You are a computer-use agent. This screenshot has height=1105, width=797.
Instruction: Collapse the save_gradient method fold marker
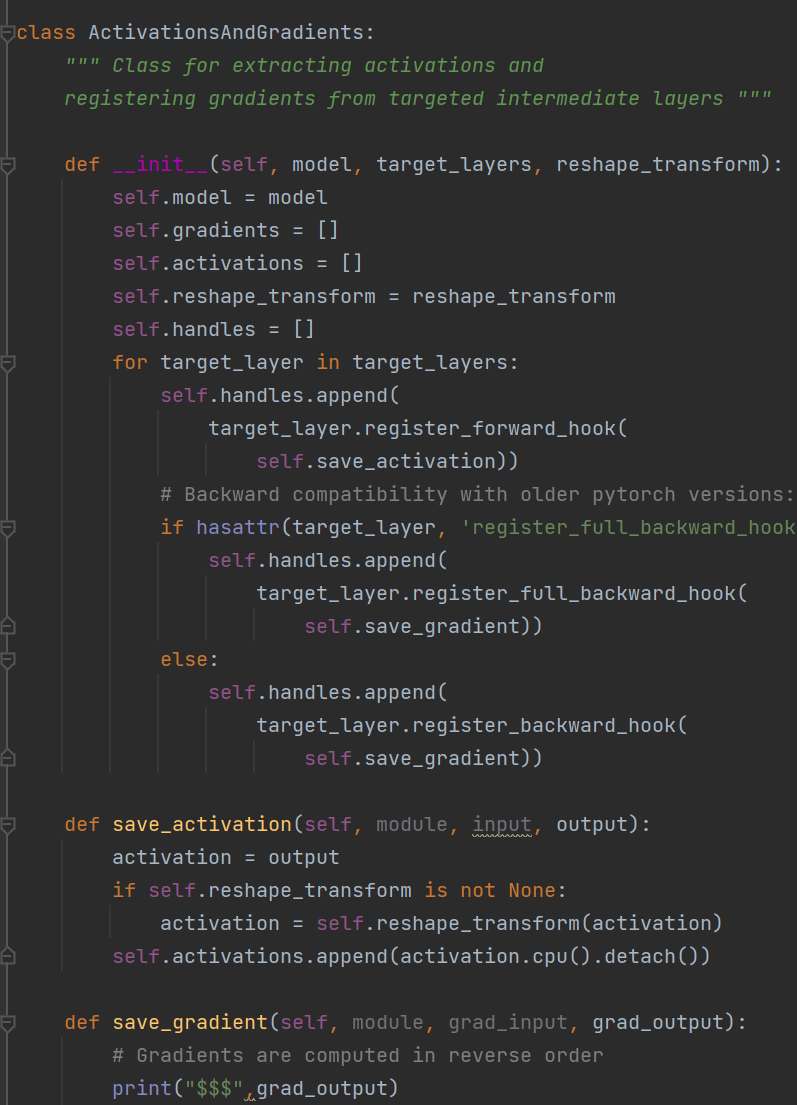[8, 1023]
